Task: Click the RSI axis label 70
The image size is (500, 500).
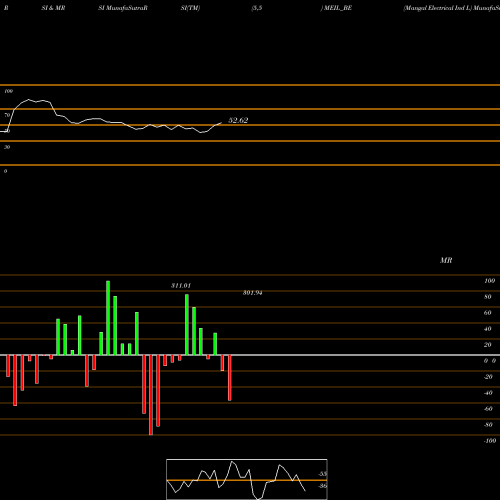Action: (x=7, y=115)
